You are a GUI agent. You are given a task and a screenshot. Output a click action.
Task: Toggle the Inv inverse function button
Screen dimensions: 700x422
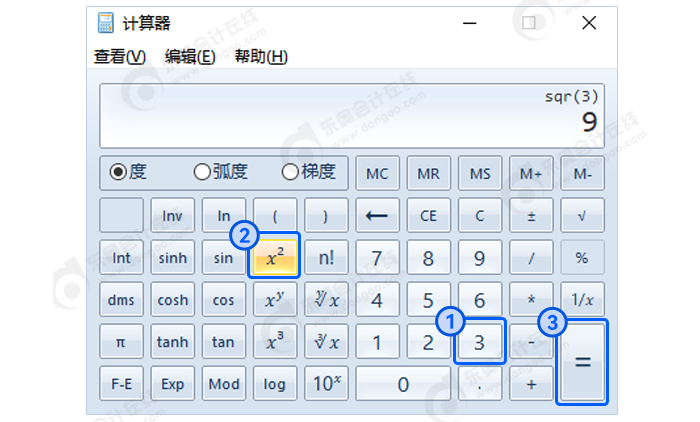coord(172,215)
